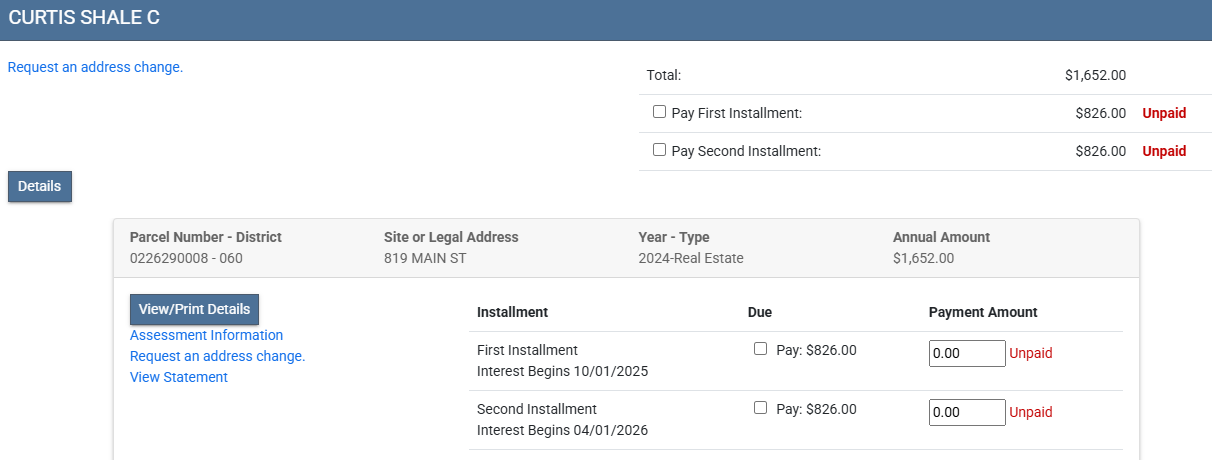Click the top Request an address change link
Viewport: 1212px width, 460px height.
point(95,68)
